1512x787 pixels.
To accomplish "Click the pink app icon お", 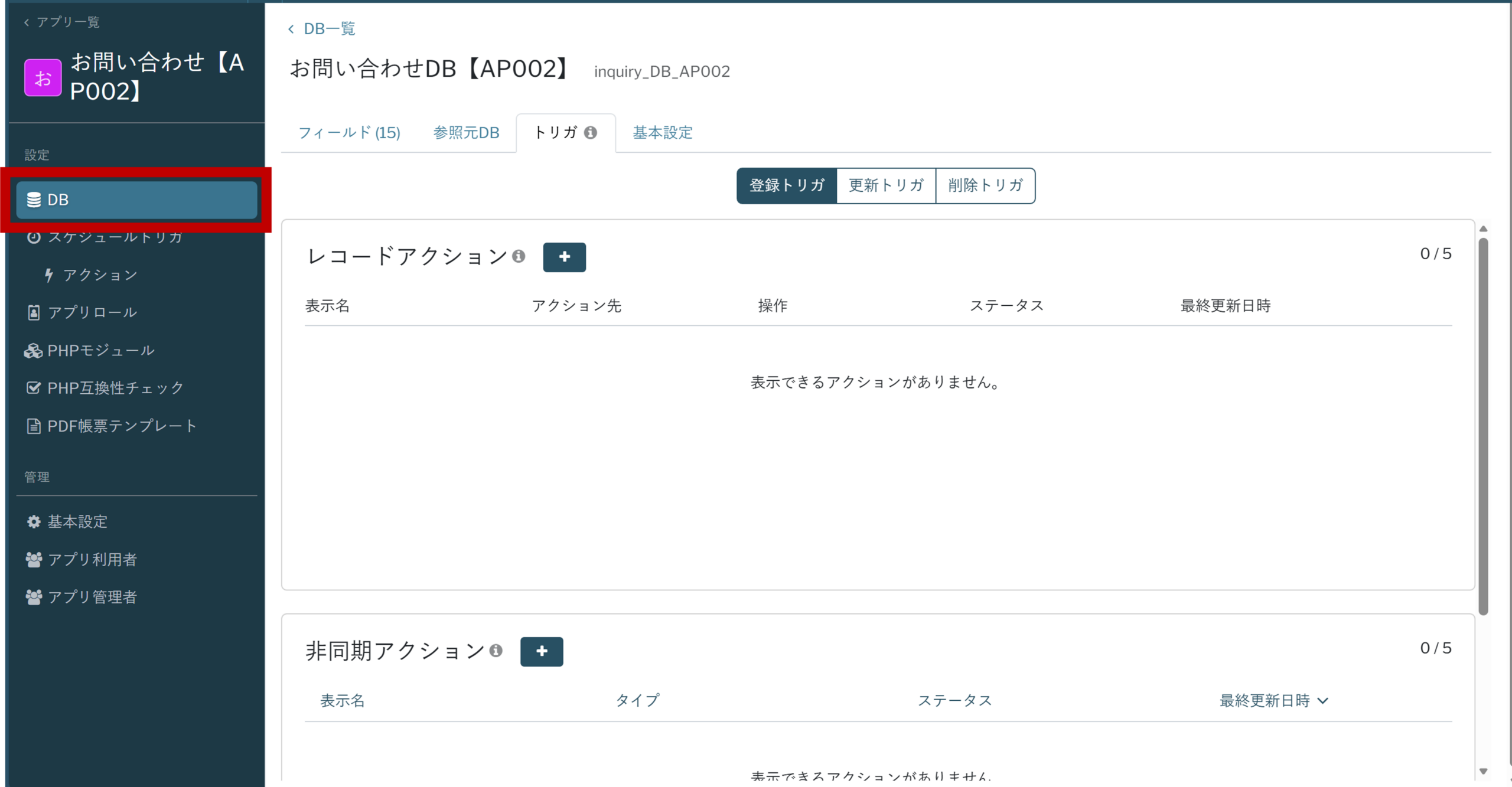I will (x=43, y=77).
